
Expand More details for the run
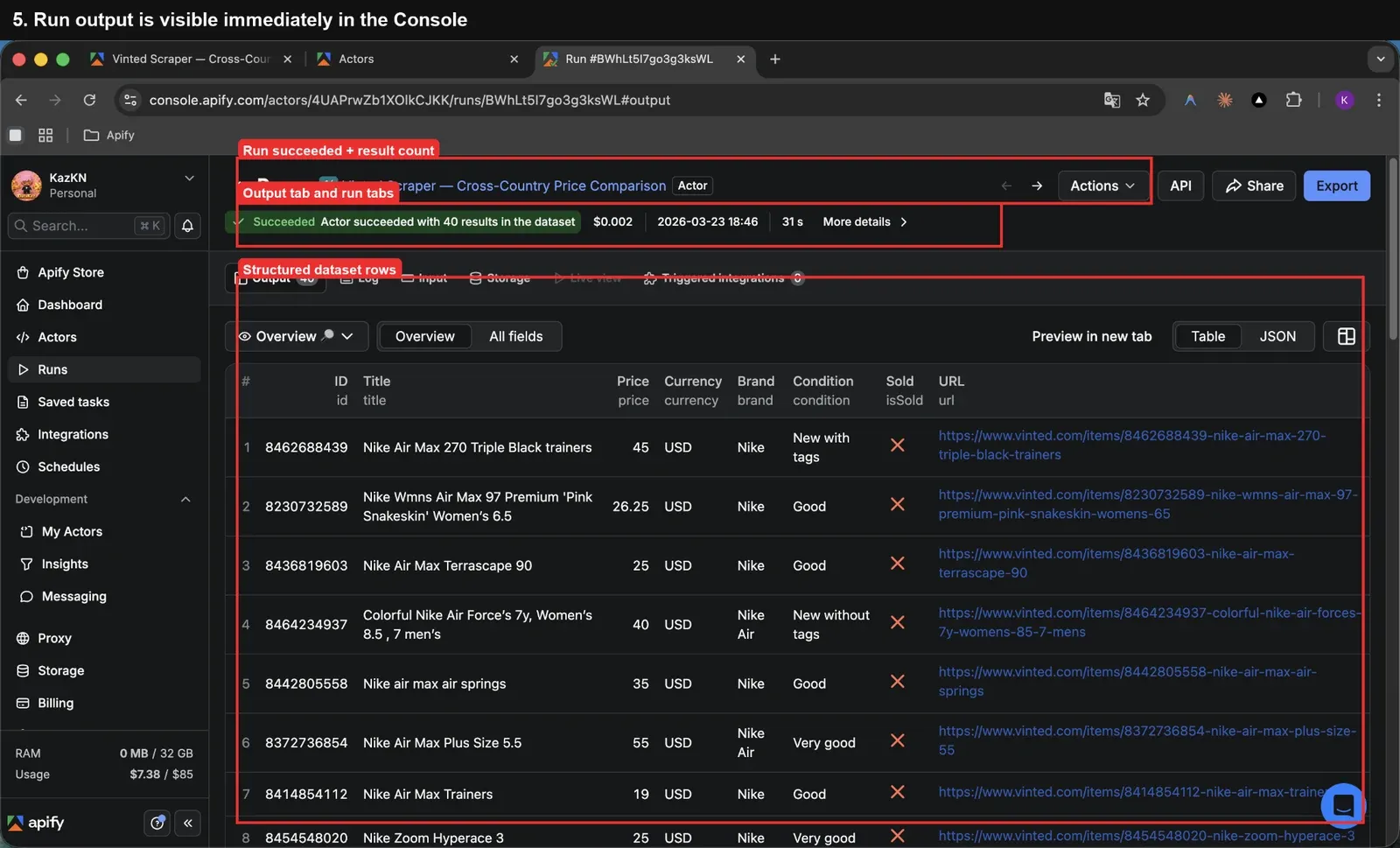tap(865, 221)
